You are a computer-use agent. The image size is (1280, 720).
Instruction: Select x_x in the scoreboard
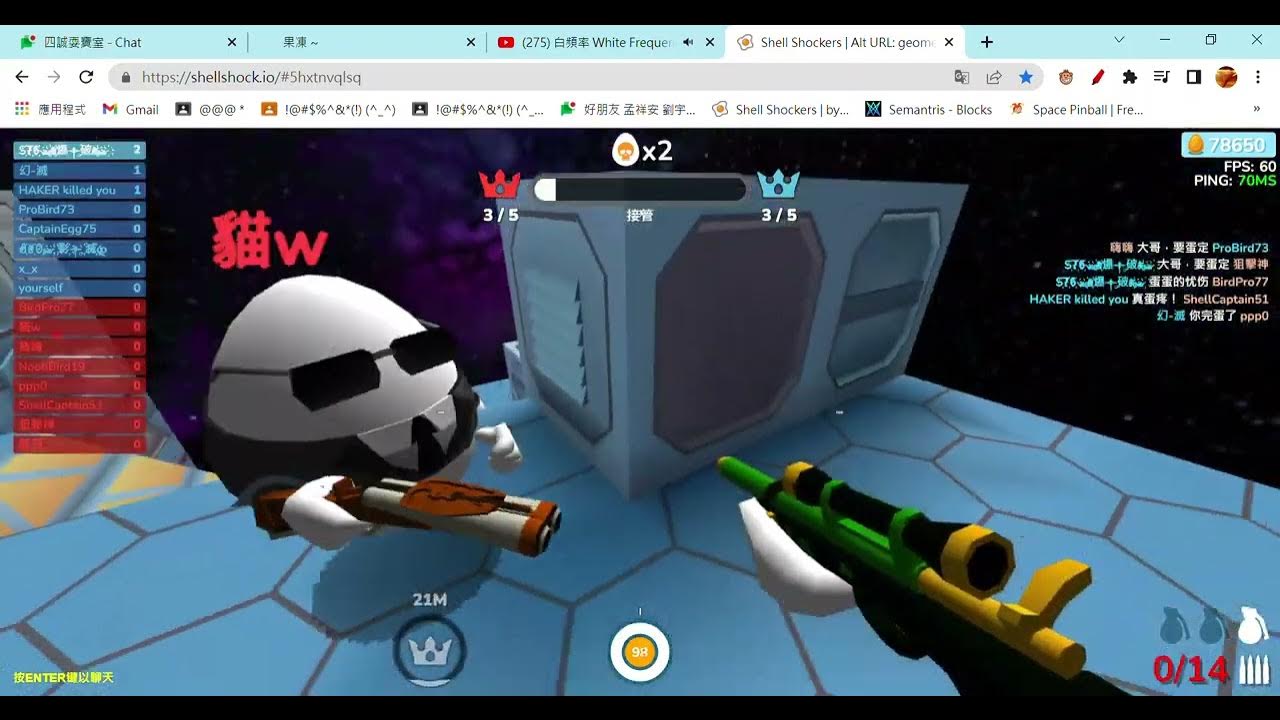tap(80, 268)
